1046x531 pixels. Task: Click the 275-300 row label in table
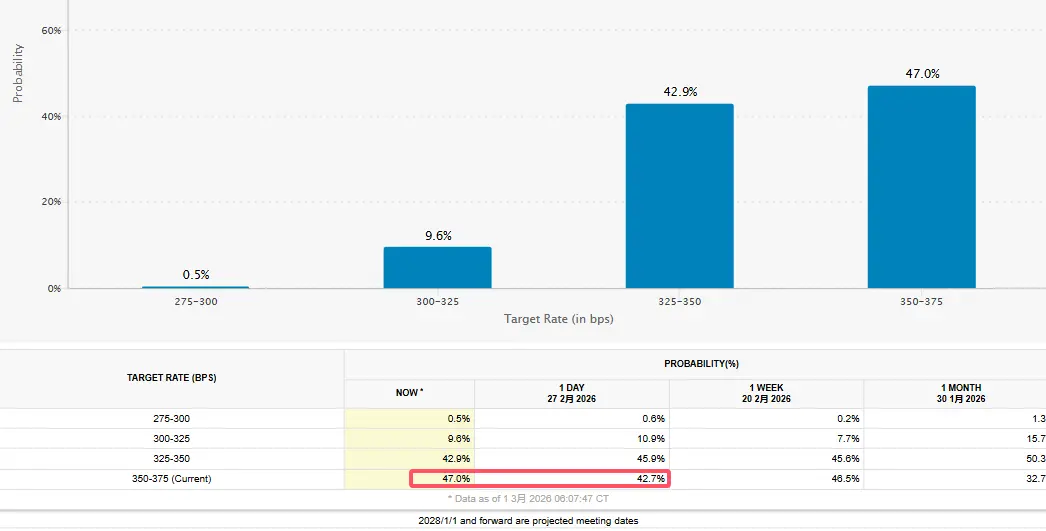[171, 418]
